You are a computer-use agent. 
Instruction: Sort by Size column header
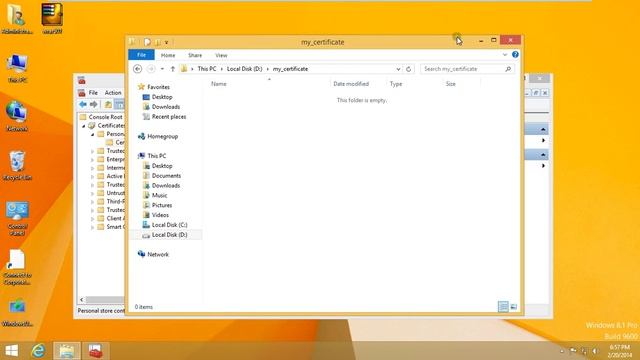(x=450, y=84)
